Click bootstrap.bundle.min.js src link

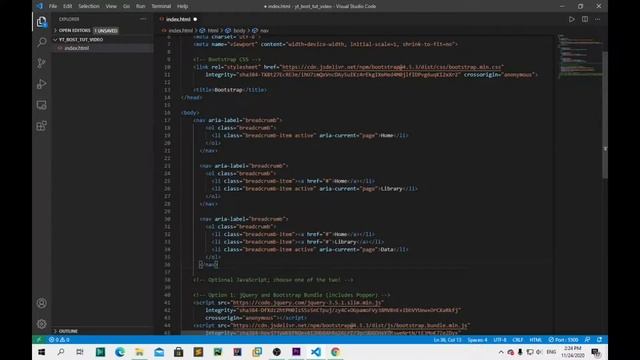tap(350, 325)
